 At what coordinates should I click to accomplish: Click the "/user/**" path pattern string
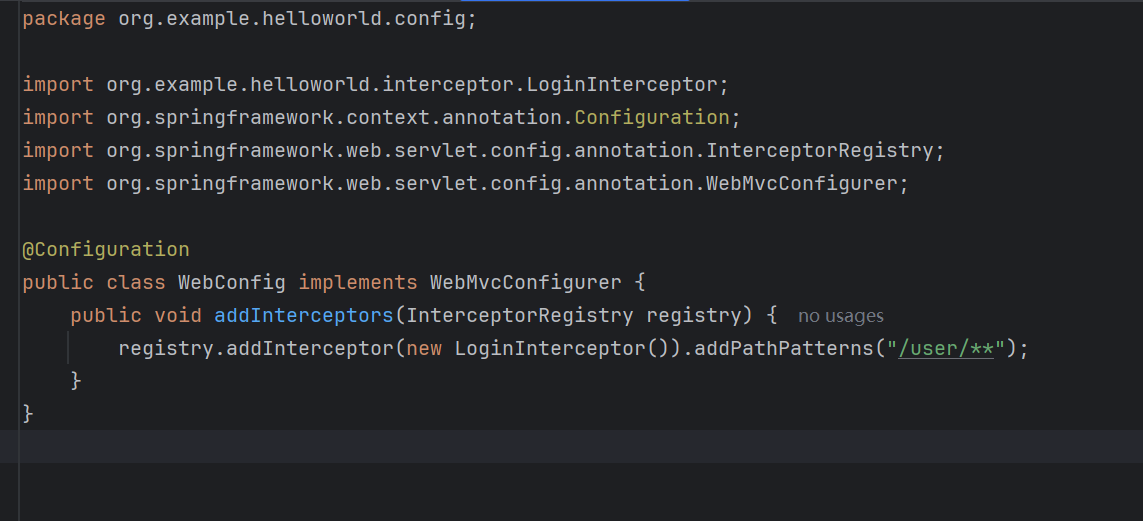(945, 348)
